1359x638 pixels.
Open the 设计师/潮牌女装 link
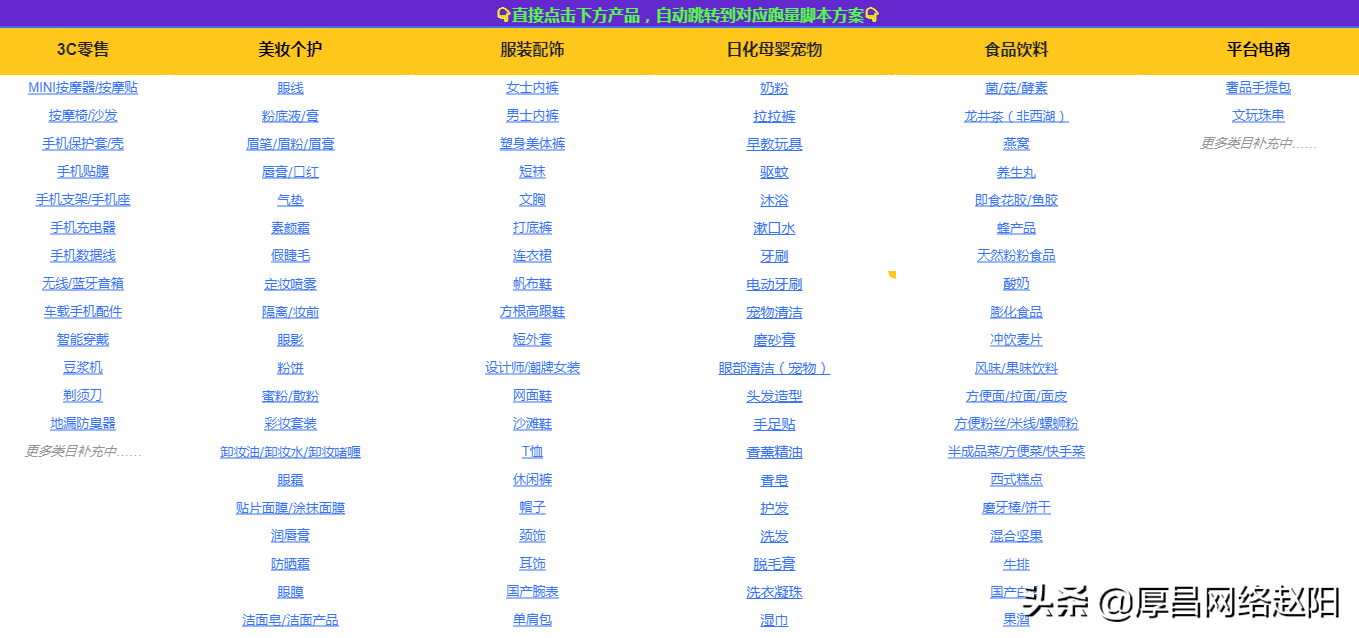pos(532,368)
